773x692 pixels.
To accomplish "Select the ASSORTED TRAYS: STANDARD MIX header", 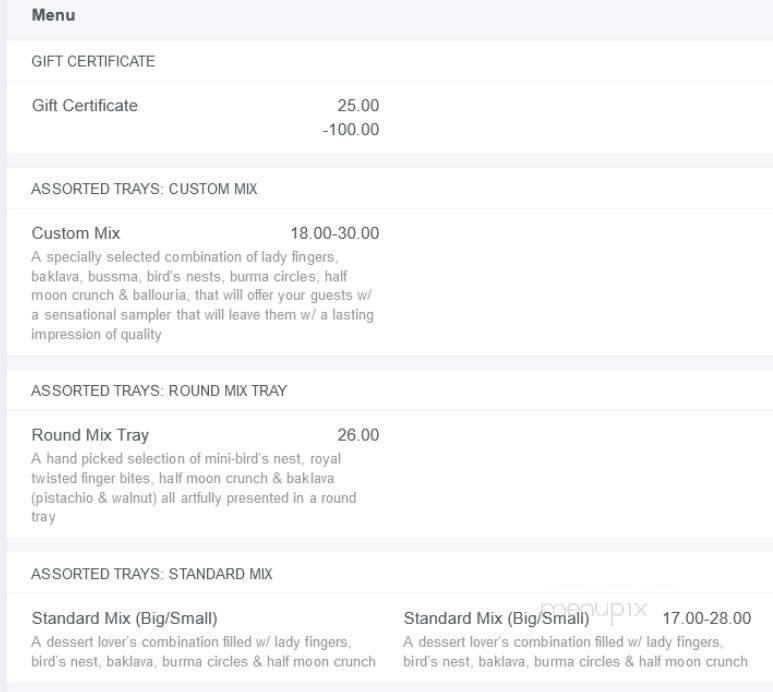I will [152, 575].
